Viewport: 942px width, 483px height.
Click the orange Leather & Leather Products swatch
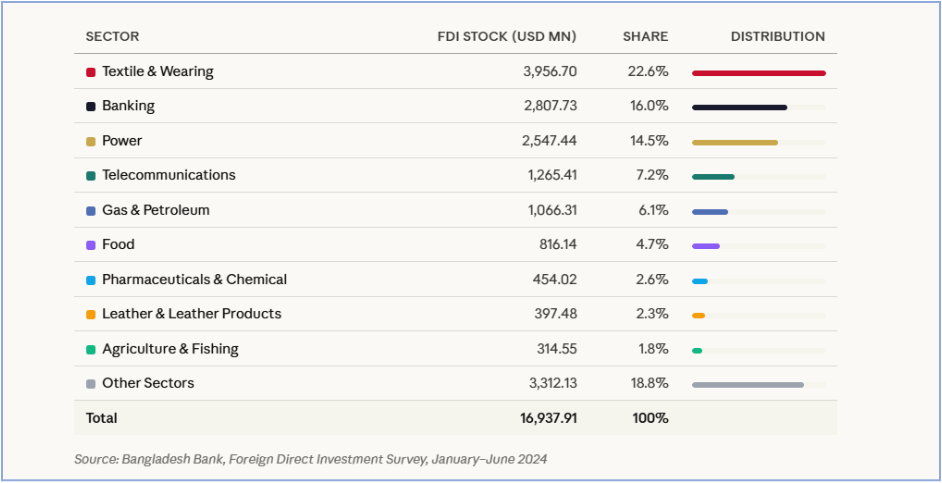coord(90,314)
